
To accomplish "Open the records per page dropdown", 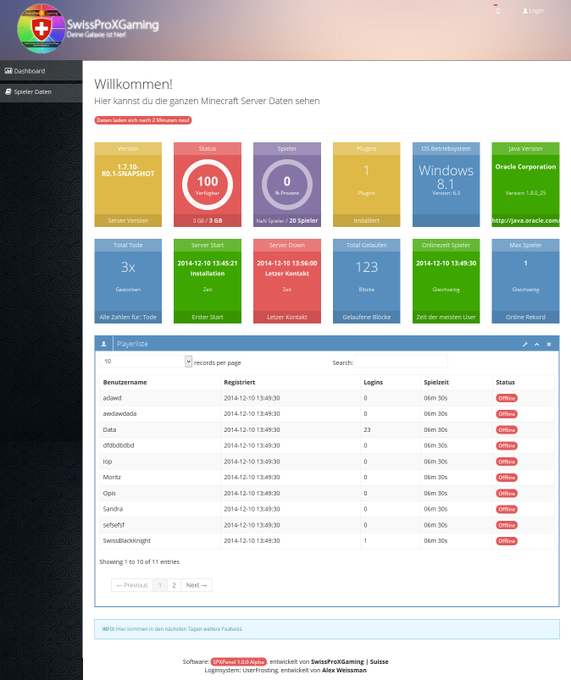I will point(146,361).
